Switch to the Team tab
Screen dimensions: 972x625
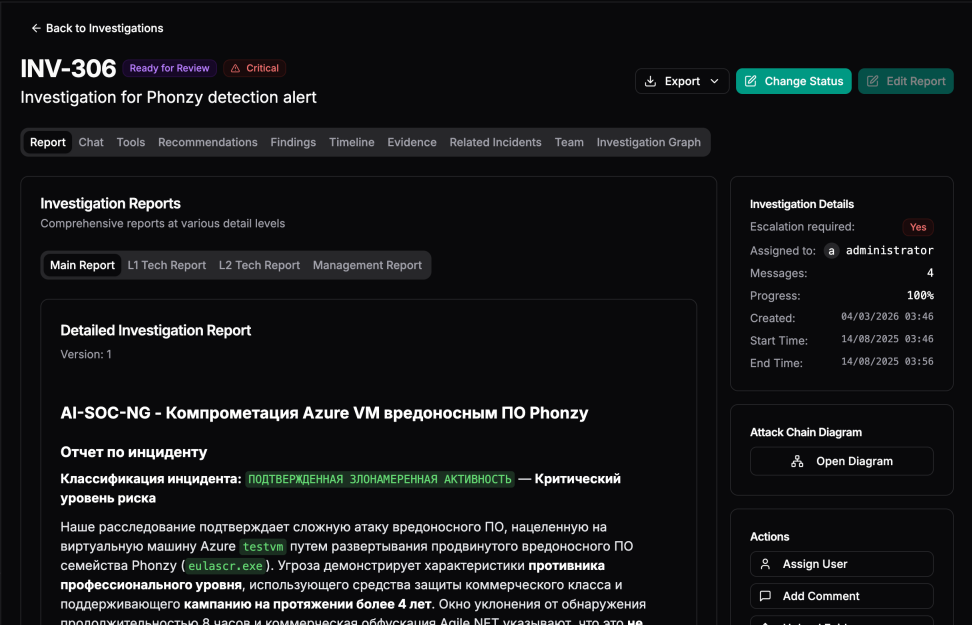tap(569, 142)
